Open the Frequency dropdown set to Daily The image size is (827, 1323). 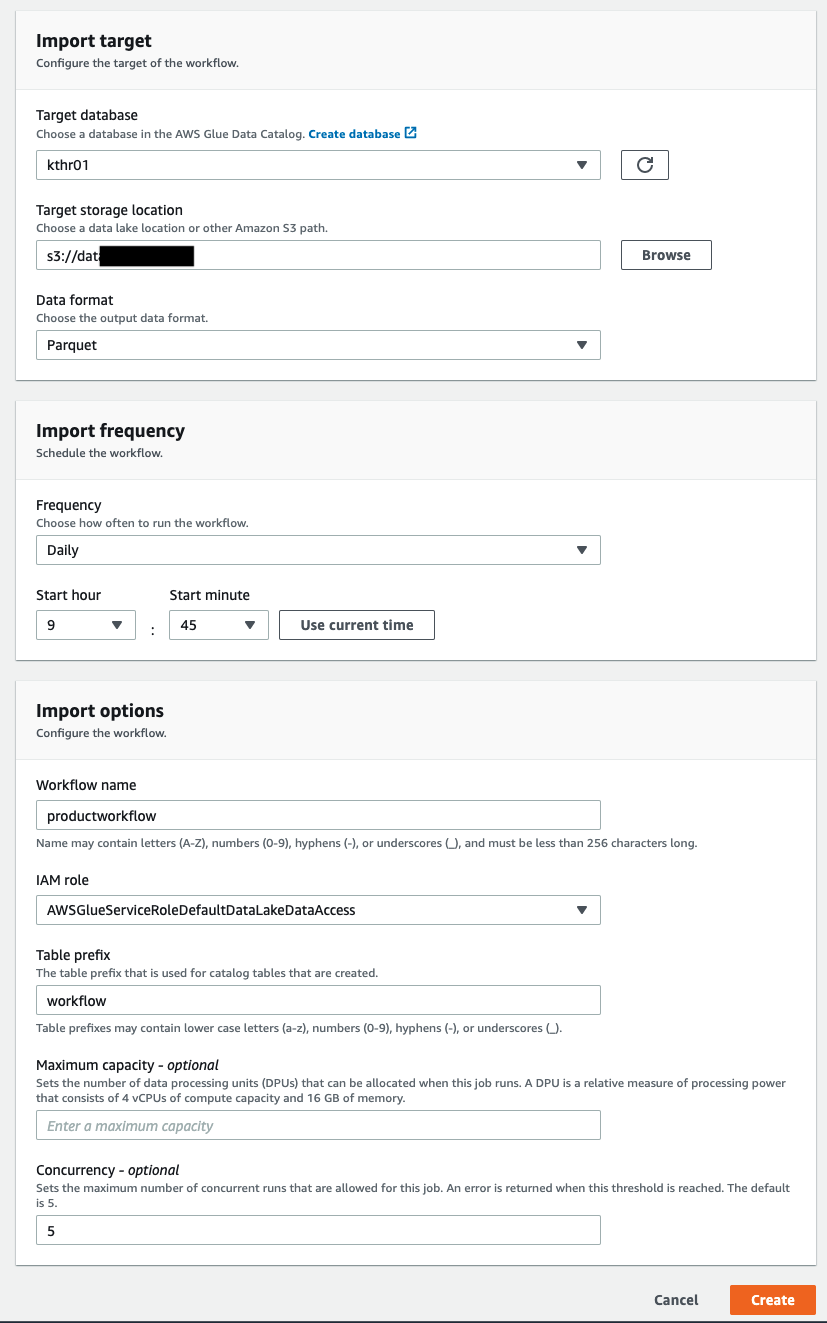click(317, 550)
